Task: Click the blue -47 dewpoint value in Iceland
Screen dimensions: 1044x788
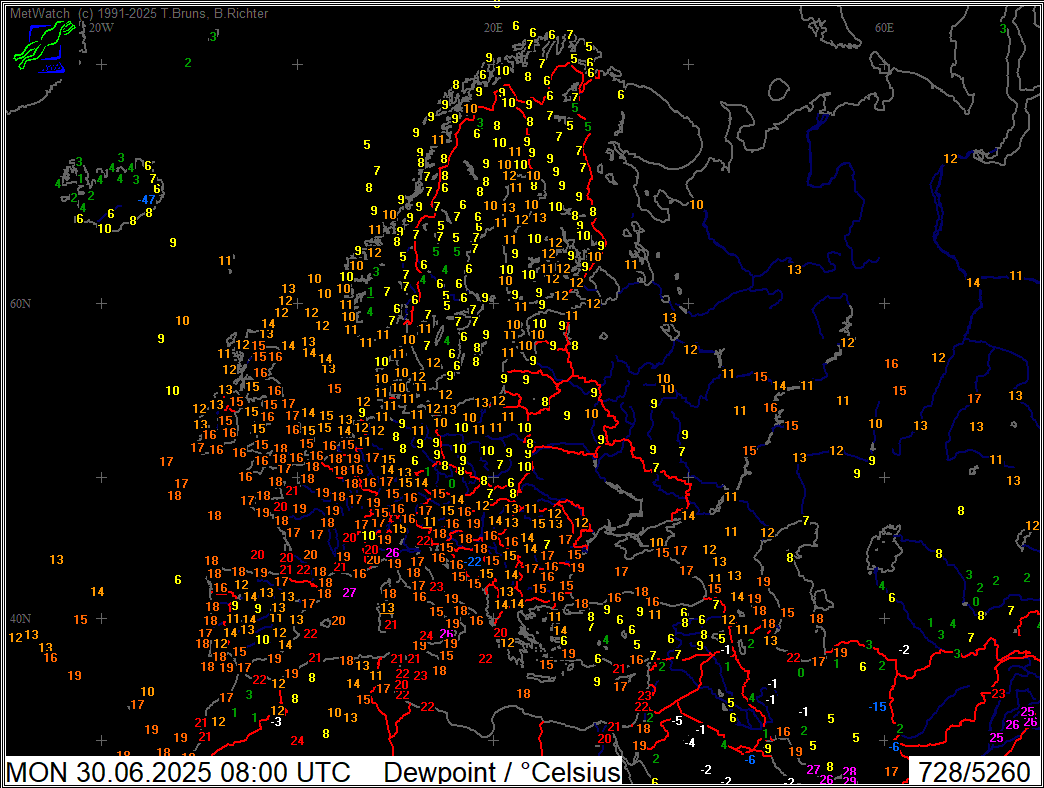Action: tap(146, 200)
